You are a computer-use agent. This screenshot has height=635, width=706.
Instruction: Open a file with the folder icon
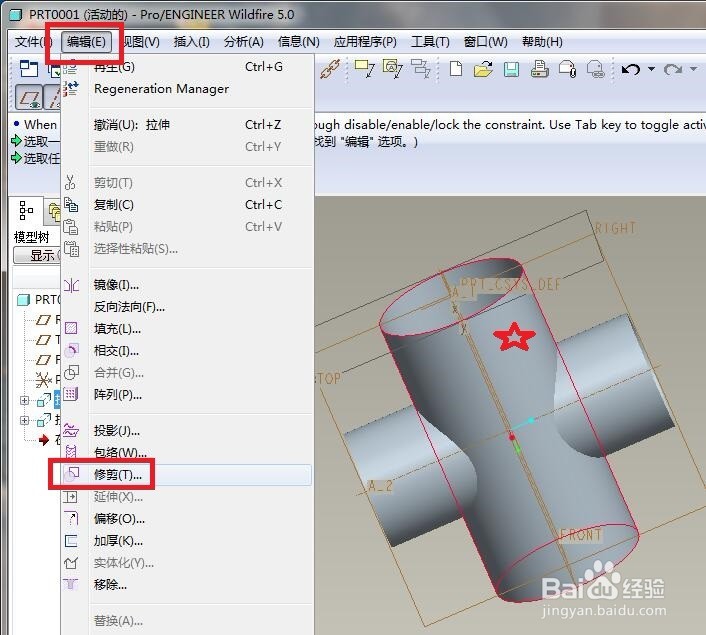coord(483,69)
